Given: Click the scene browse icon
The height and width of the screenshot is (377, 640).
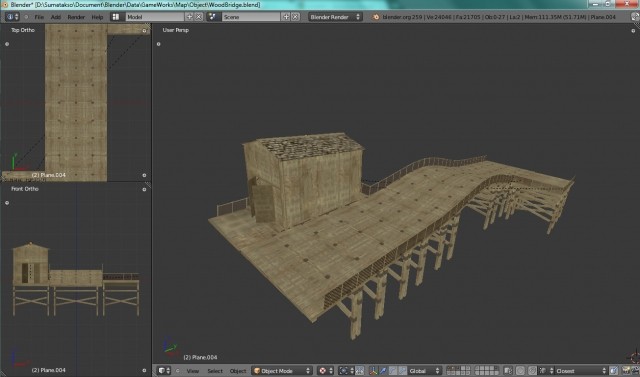Looking at the screenshot, I should [x=212, y=17].
